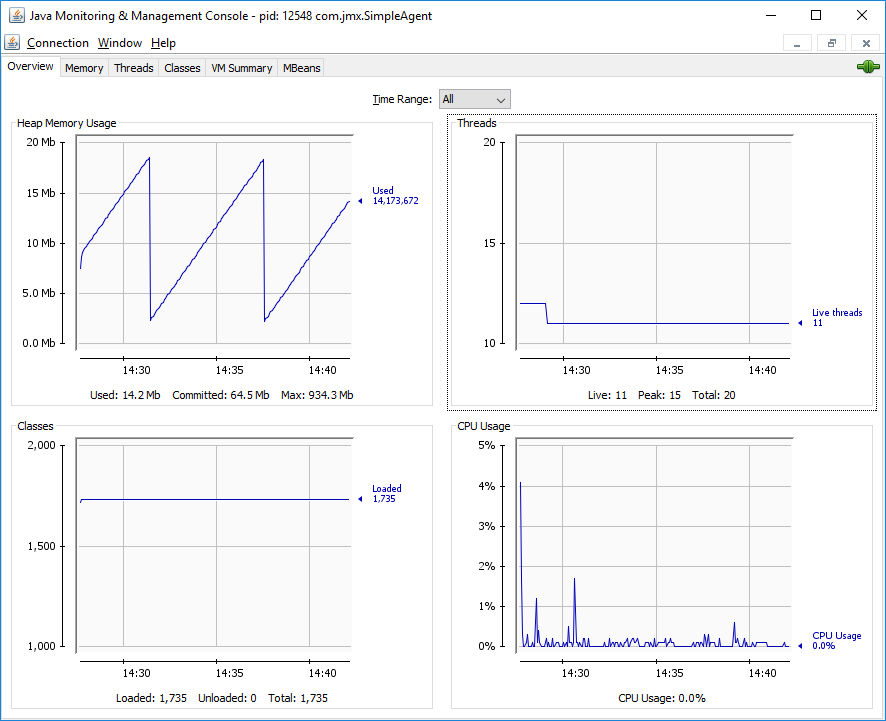
Task: Click the 'CPU Usage 0.0%' chart label
Action: (x=836, y=641)
